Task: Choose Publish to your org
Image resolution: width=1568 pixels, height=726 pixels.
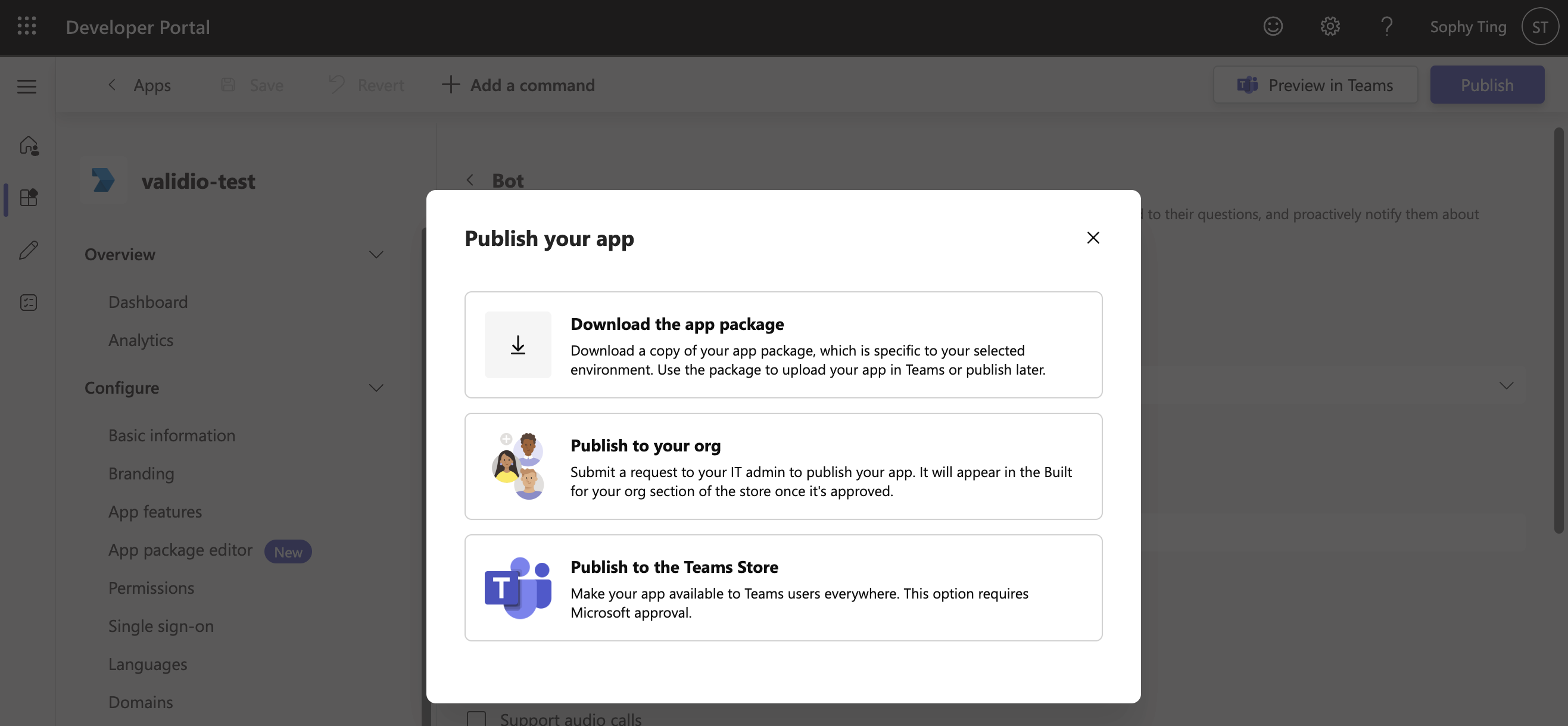Action: [x=783, y=466]
